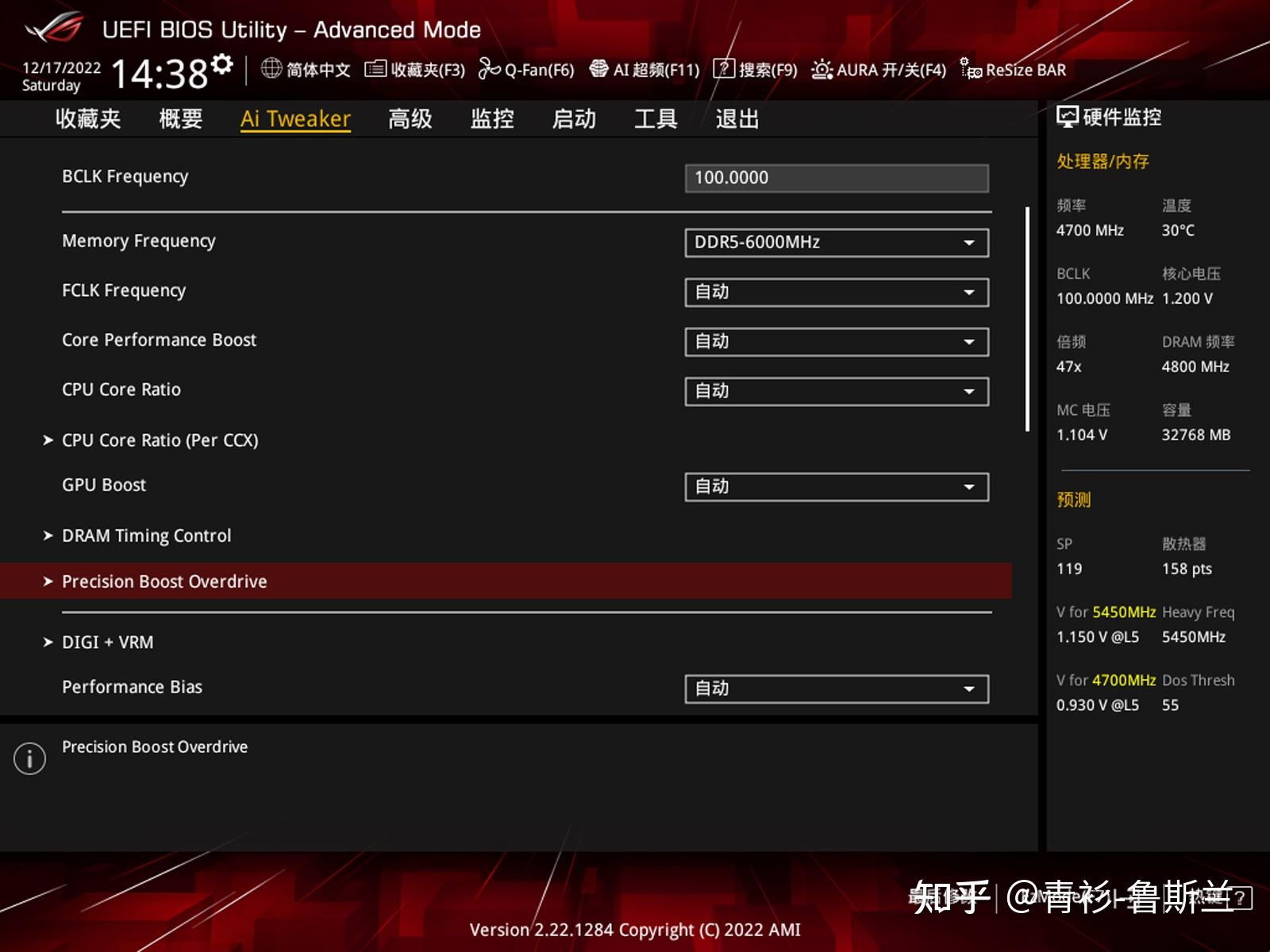
Task: Click the 1.104 V MC voltage value
Action: click(x=1082, y=435)
